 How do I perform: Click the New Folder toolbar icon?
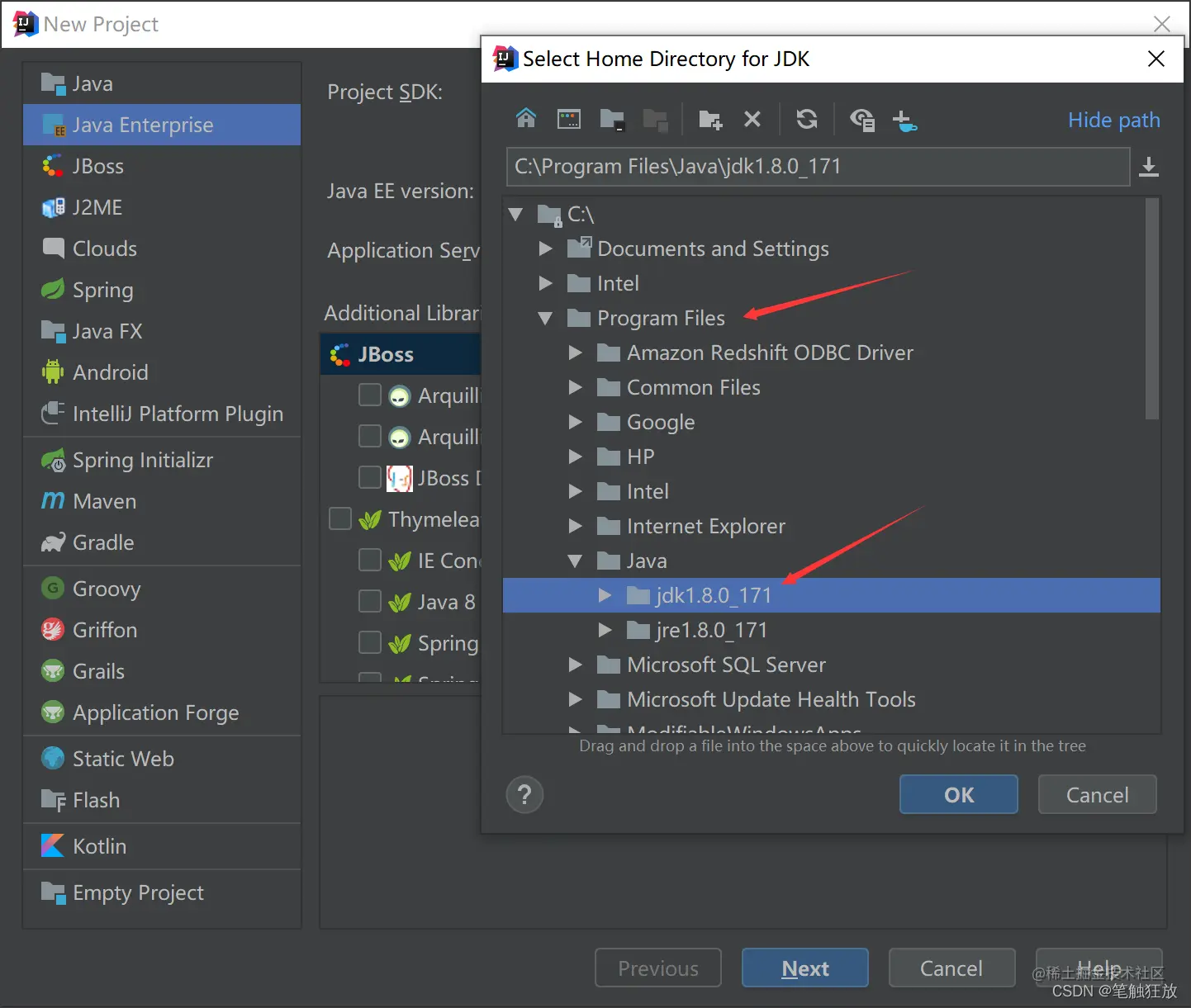tap(710, 120)
